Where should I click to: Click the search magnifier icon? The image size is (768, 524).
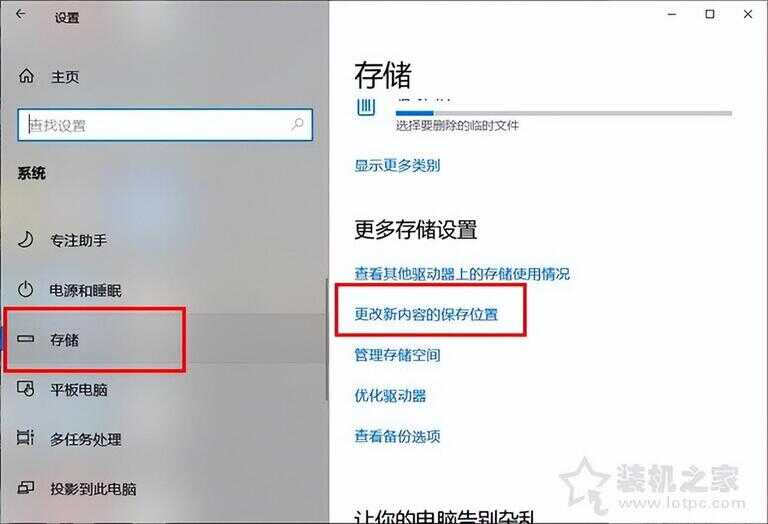coord(297,124)
